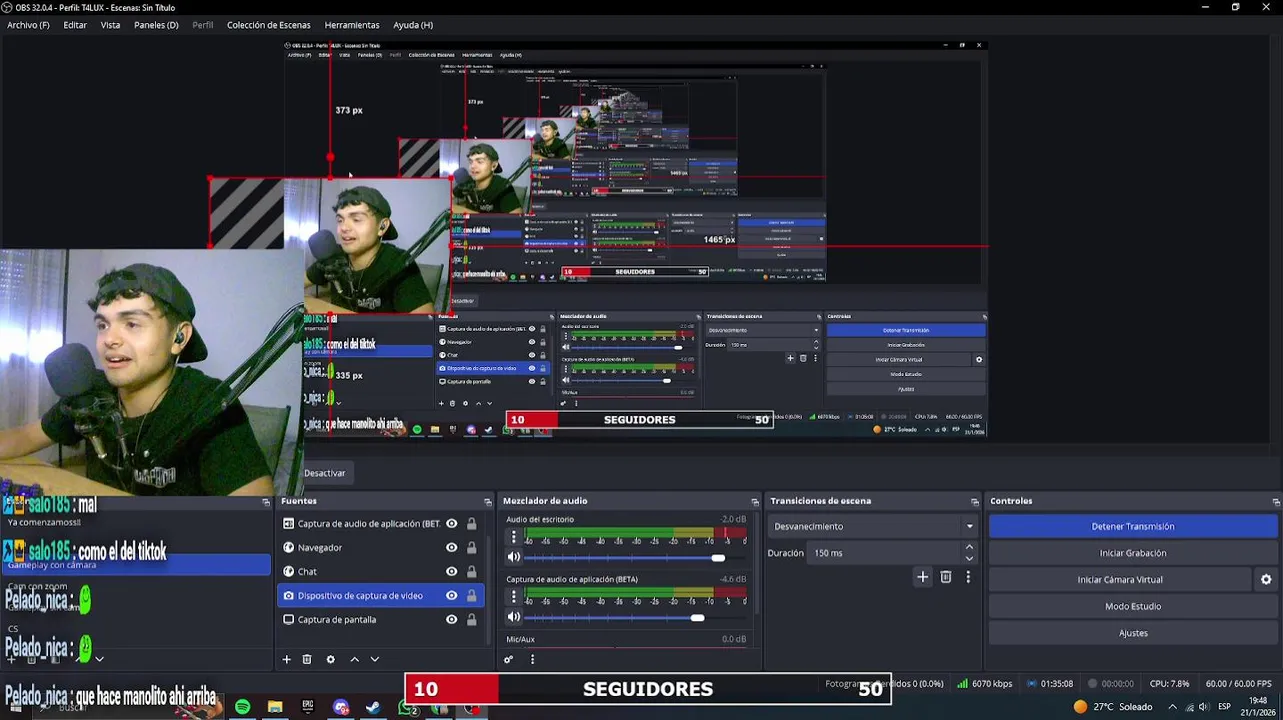Hide the Chat source
Screen dimensions: 1283x720
pos(451,571)
